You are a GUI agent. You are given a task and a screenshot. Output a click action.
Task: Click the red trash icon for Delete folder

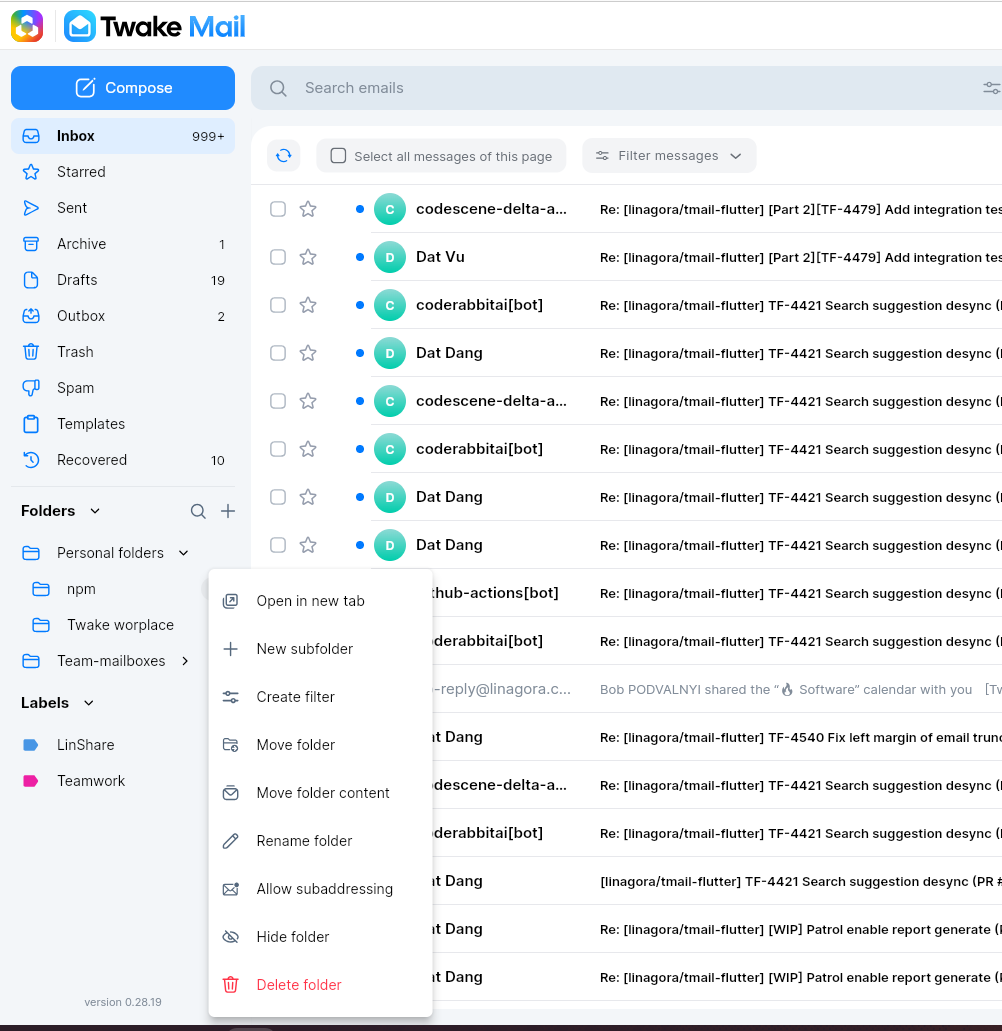pos(230,984)
